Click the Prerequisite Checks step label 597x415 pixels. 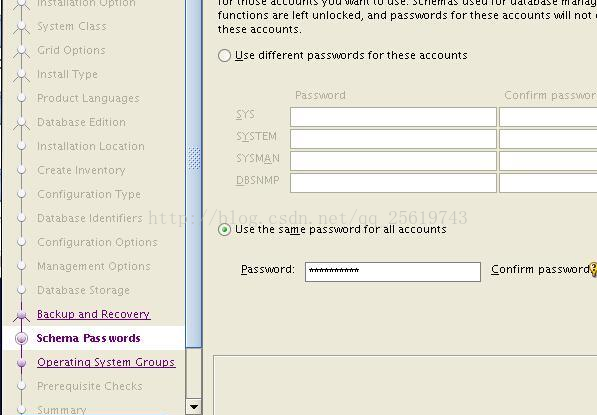point(89,386)
